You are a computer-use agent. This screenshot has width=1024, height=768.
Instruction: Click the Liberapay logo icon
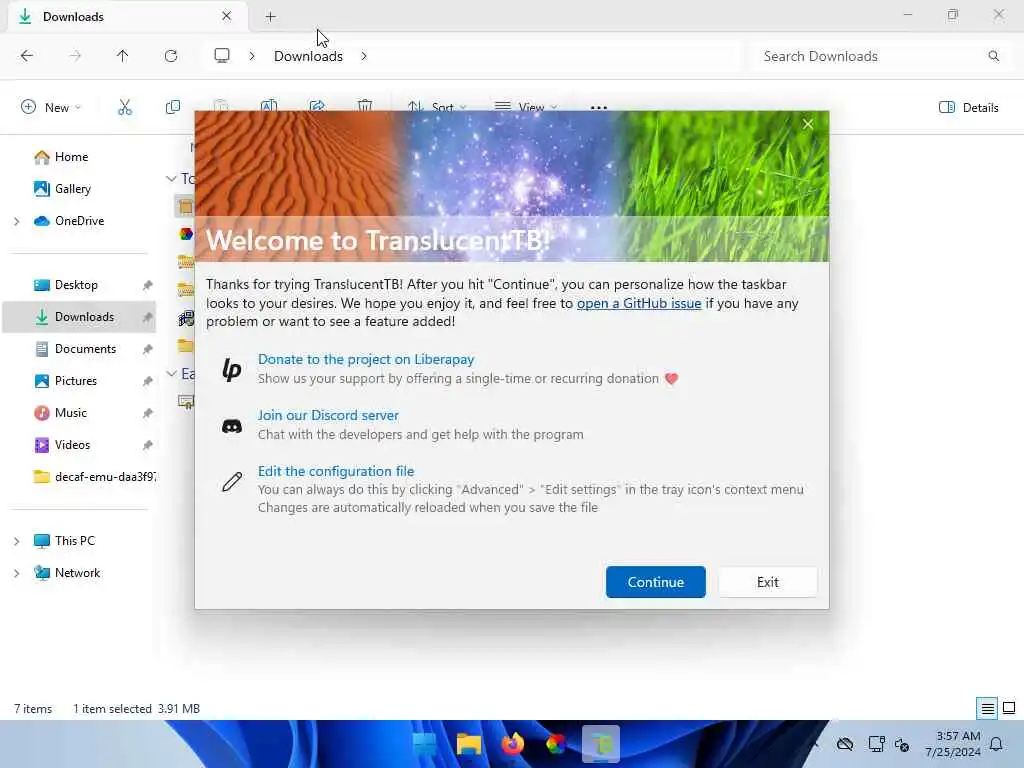click(x=232, y=370)
